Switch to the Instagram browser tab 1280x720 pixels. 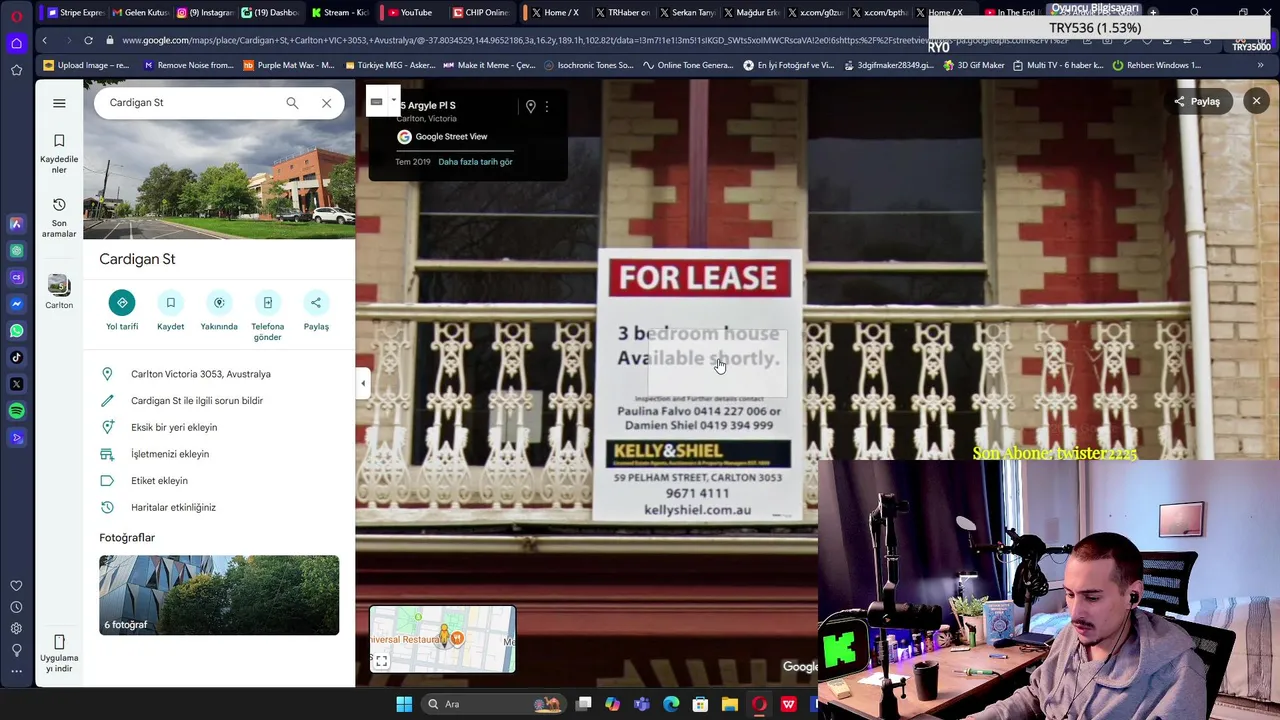(205, 12)
